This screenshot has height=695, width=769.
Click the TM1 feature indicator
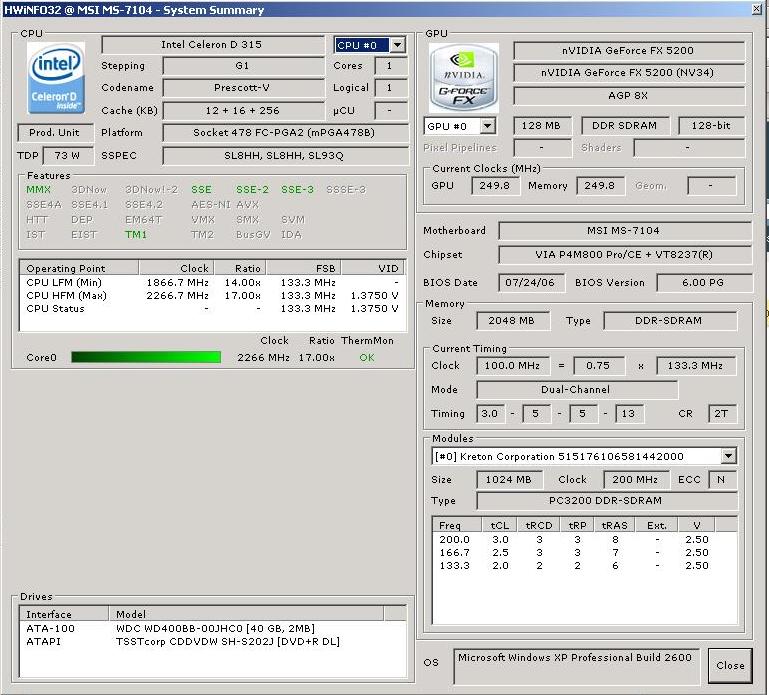pyautogui.click(x=136, y=235)
